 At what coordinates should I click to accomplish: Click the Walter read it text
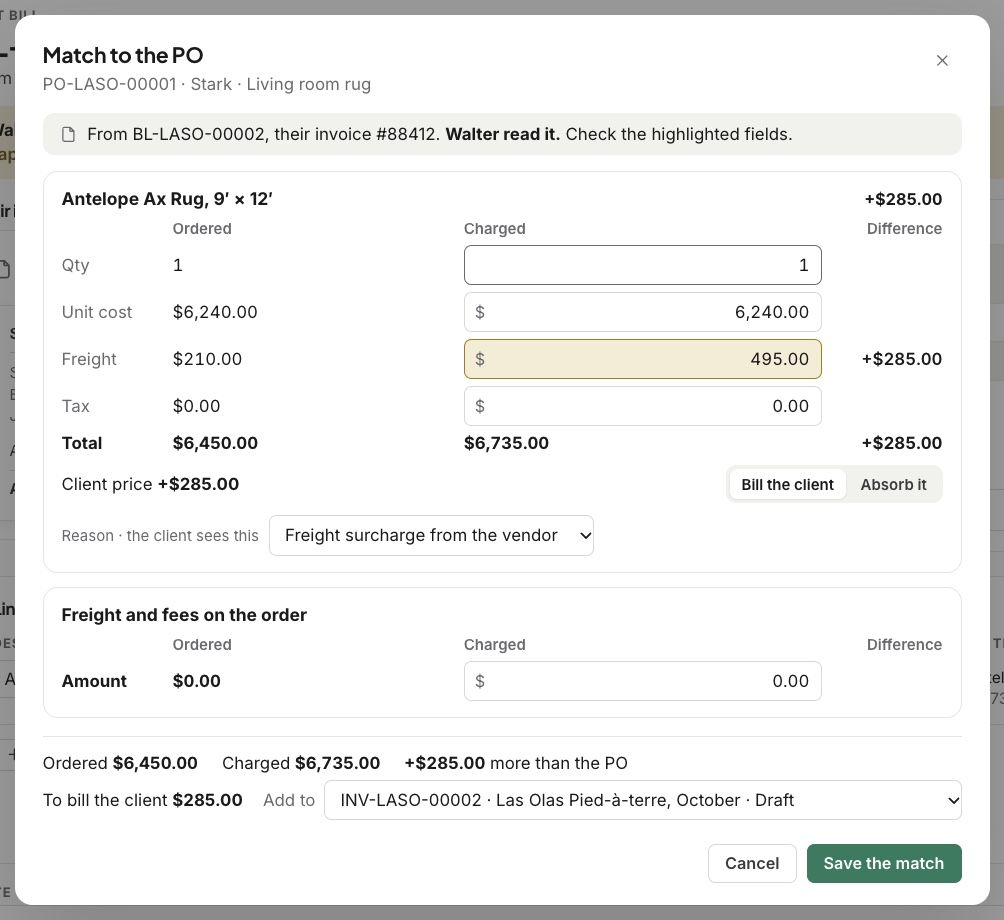pos(503,134)
